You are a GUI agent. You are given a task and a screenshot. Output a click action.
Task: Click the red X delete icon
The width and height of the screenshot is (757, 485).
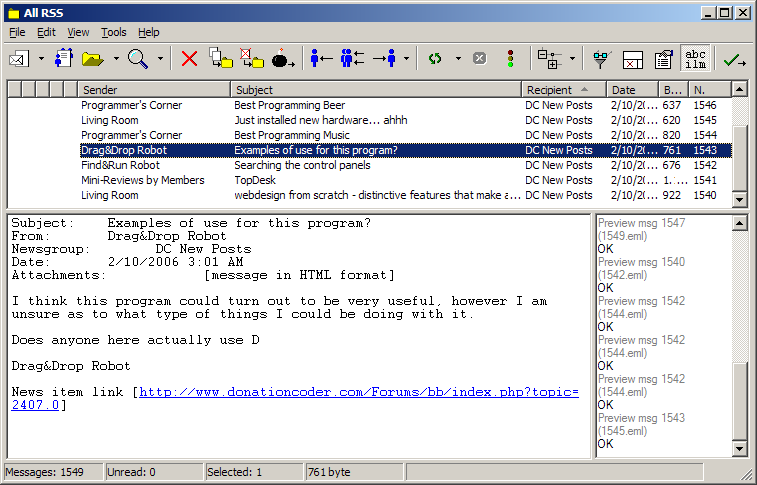pos(189,59)
